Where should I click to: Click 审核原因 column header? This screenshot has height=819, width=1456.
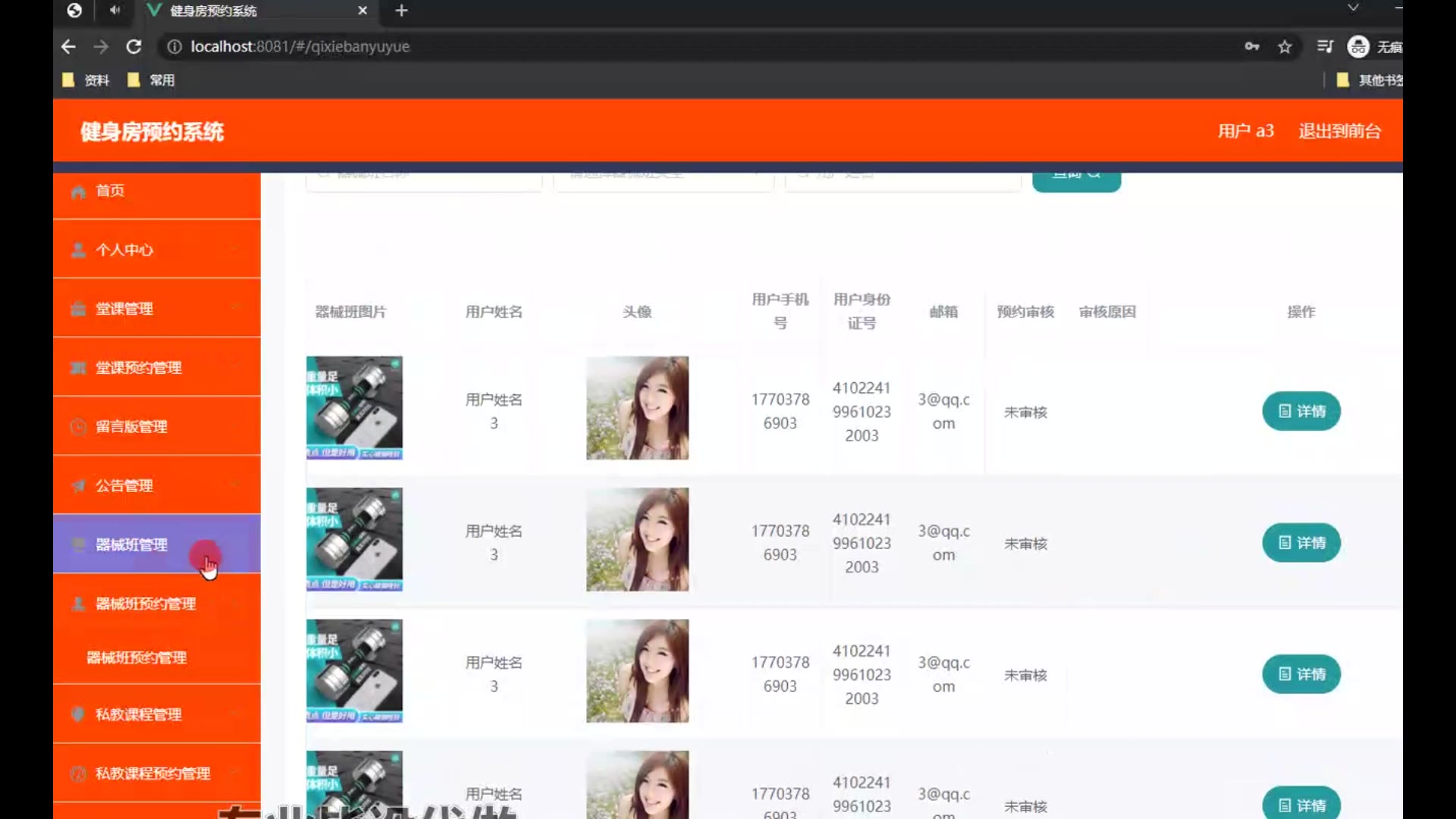1107,312
